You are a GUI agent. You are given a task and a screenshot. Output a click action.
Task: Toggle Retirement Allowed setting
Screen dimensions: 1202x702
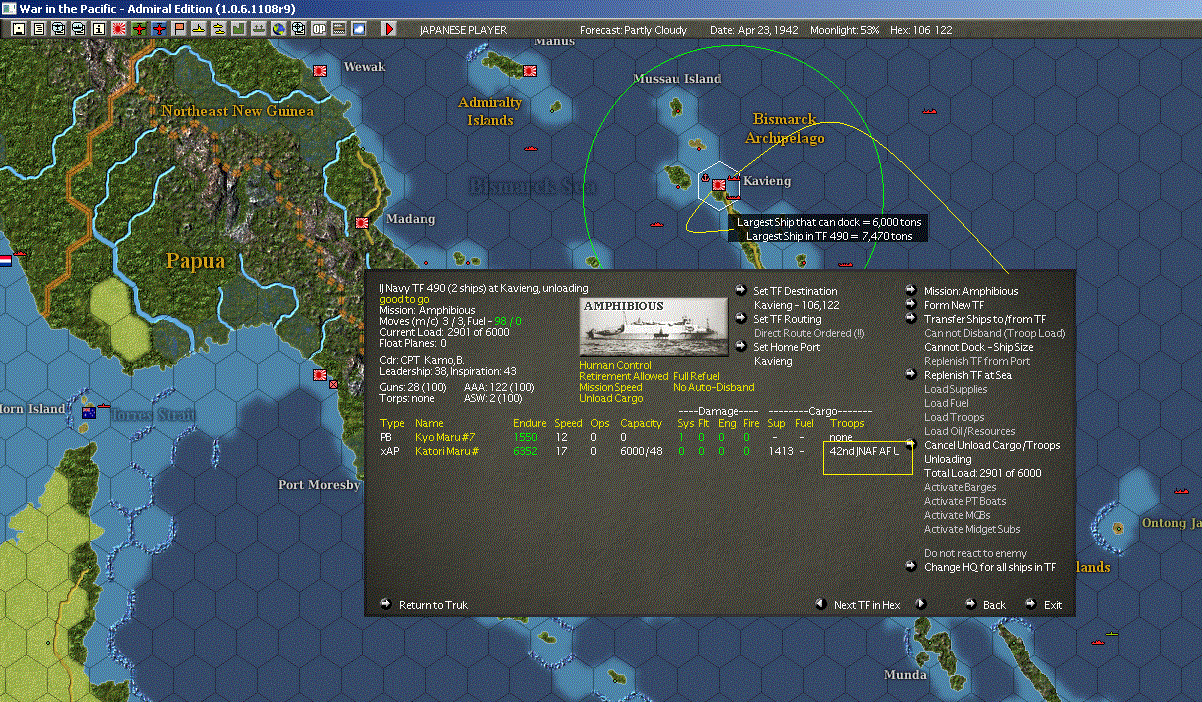coord(623,376)
